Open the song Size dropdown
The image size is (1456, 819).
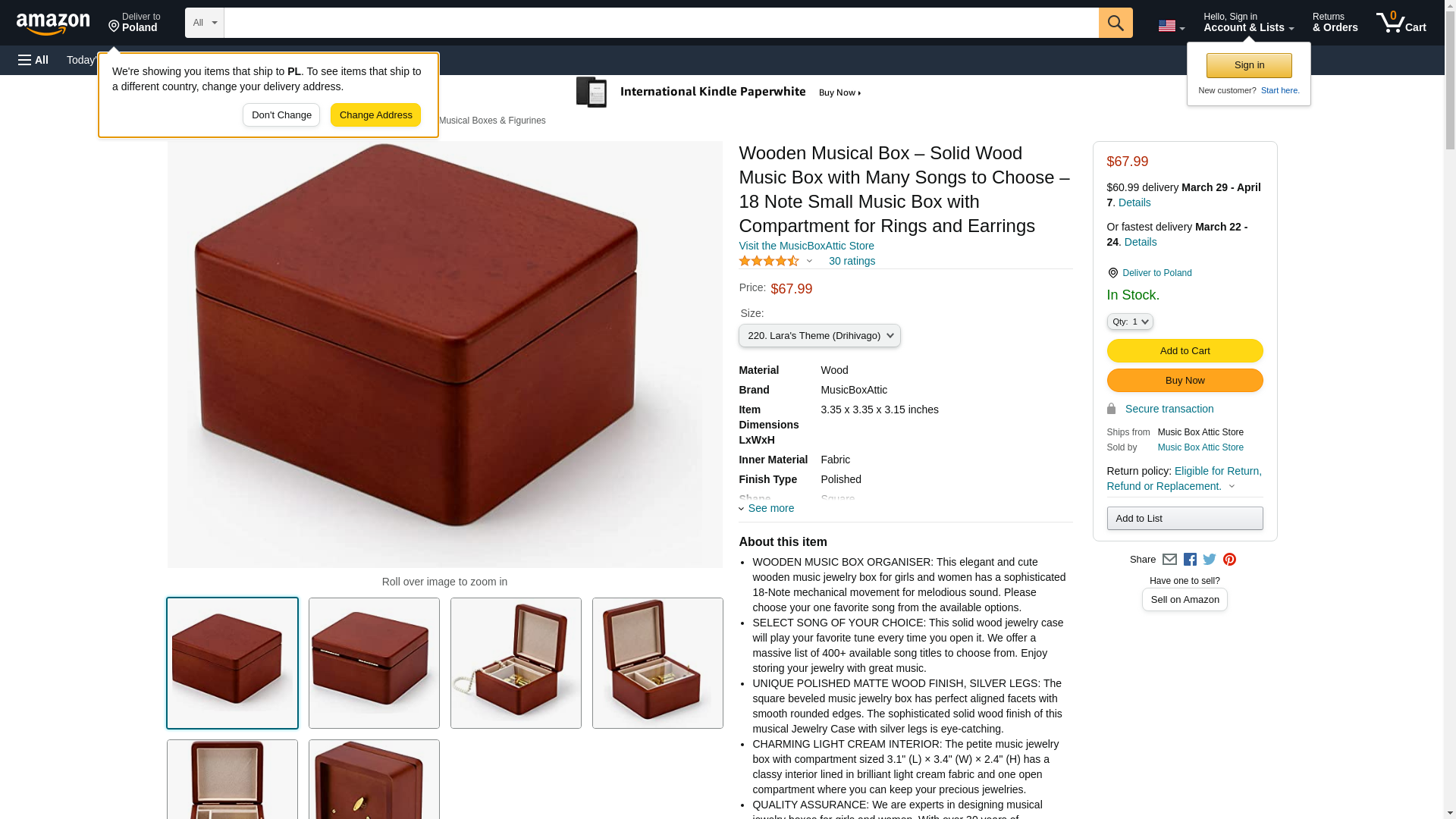[x=819, y=335]
